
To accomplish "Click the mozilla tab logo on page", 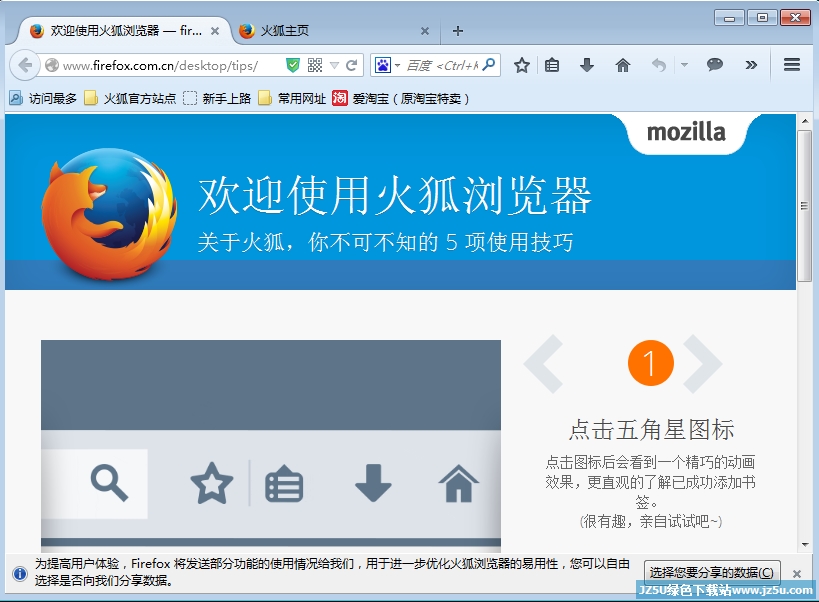I will point(686,133).
